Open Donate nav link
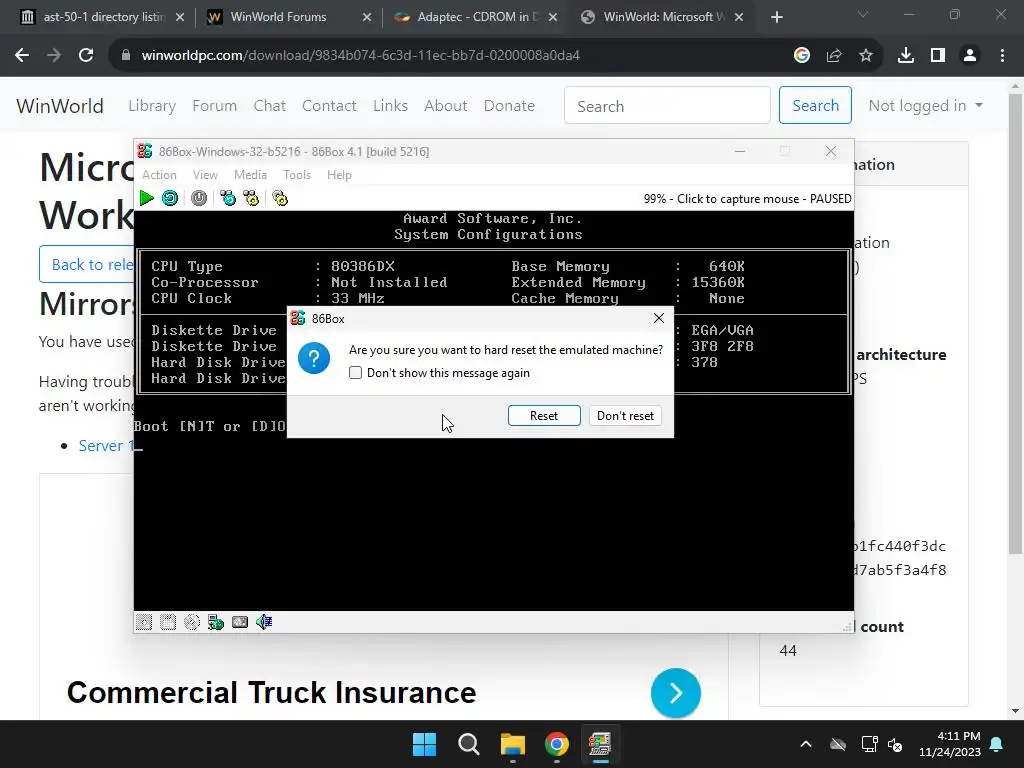Viewport: 1024px width, 768px height. (x=509, y=106)
